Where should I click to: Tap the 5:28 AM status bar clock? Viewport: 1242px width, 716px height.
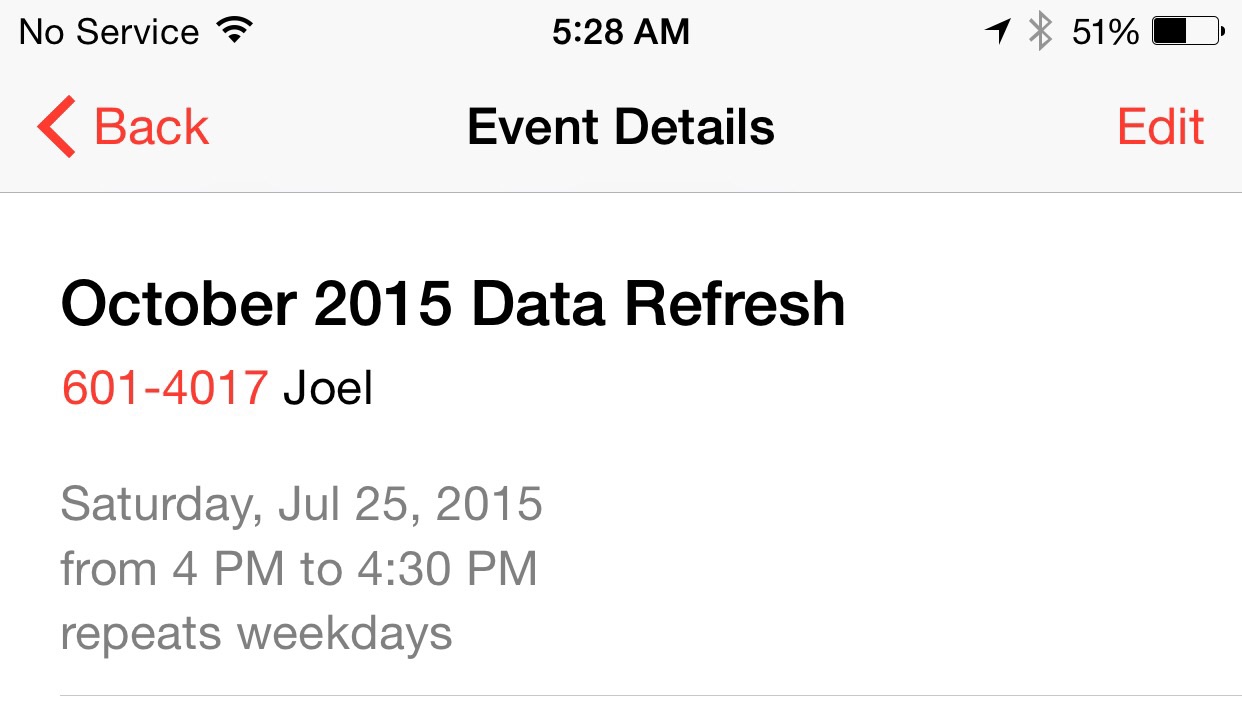pos(620,32)
